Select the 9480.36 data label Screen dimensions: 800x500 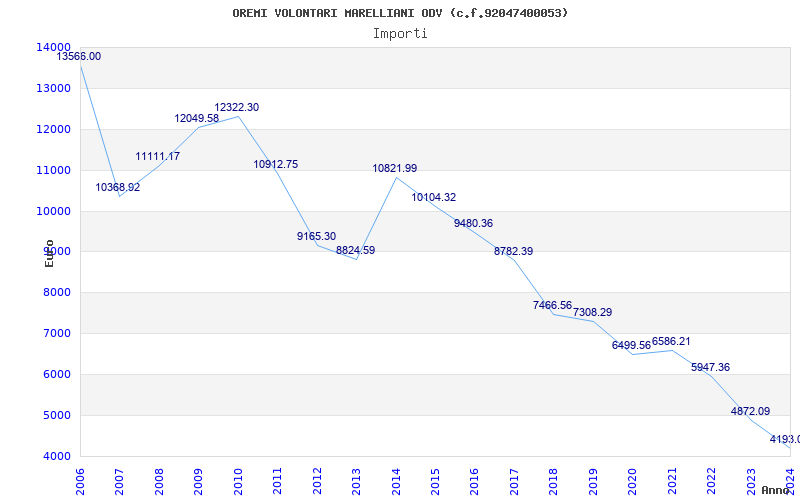point(473,223)
